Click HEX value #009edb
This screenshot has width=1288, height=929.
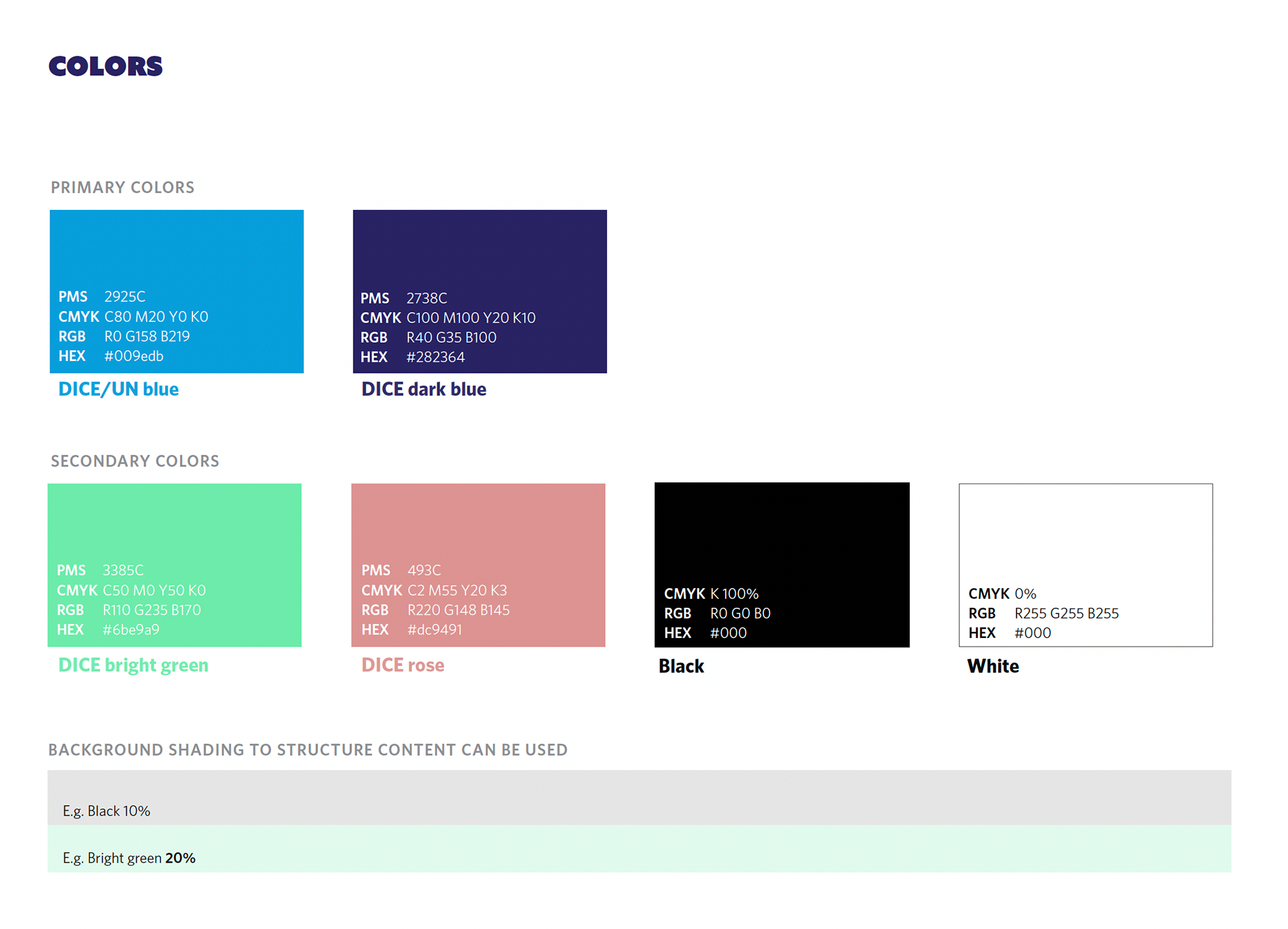coord(133,356)
